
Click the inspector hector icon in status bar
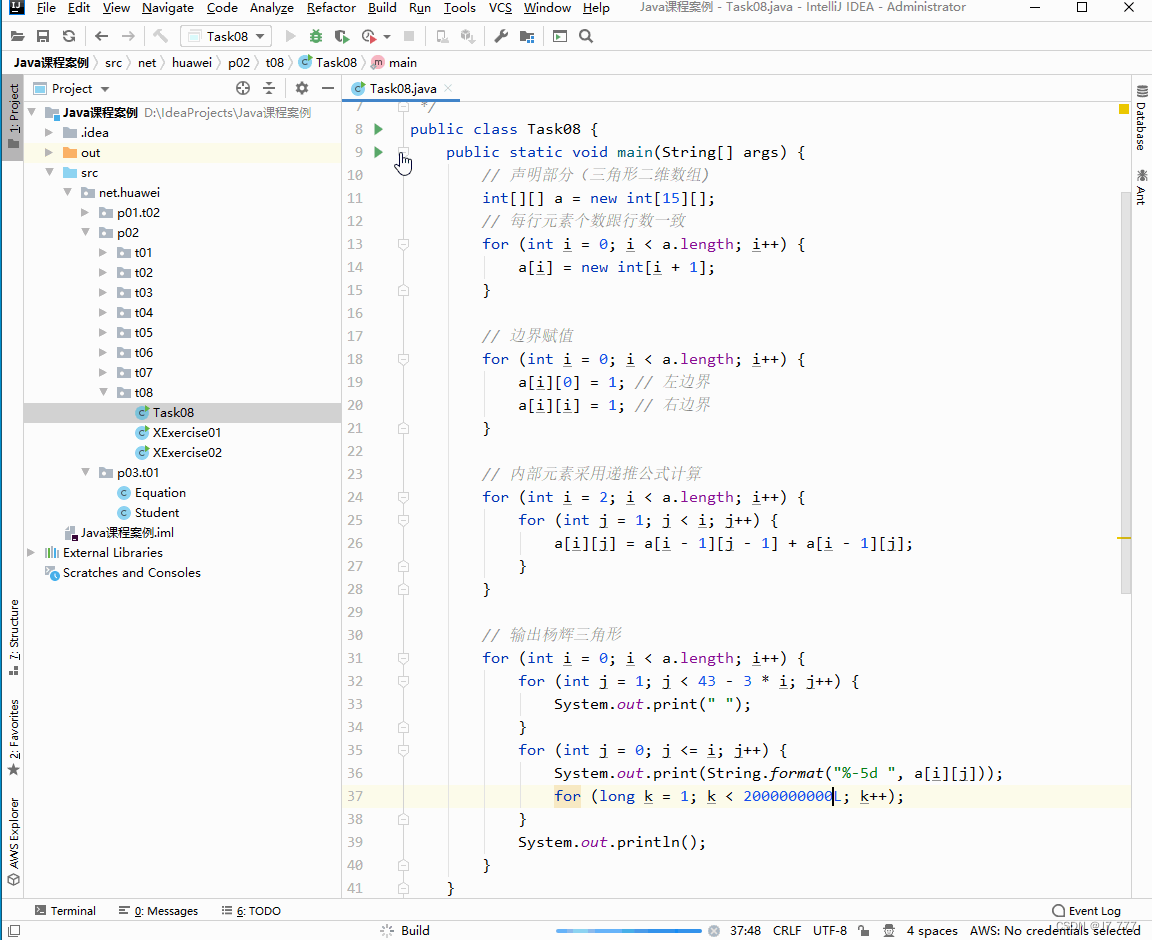click(889, 930)
